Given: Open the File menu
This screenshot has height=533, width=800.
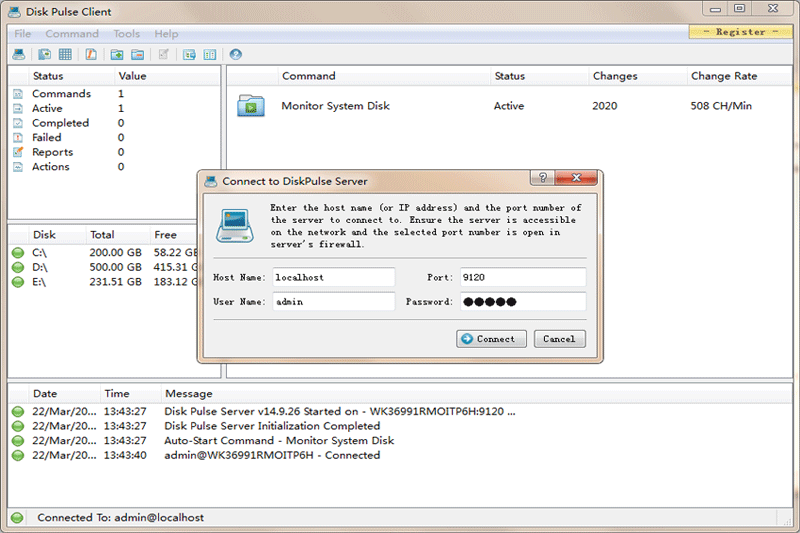Looking at the screenshot, I should [x=22, y=34].
